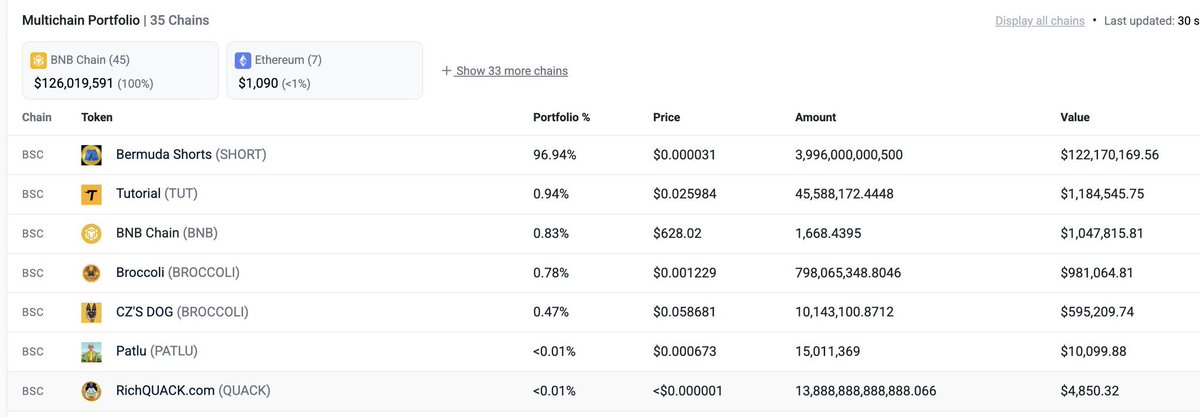Select the BNB Chain (45) card
The width and height of the screenshot is (1200, 417).
[120, 70]
